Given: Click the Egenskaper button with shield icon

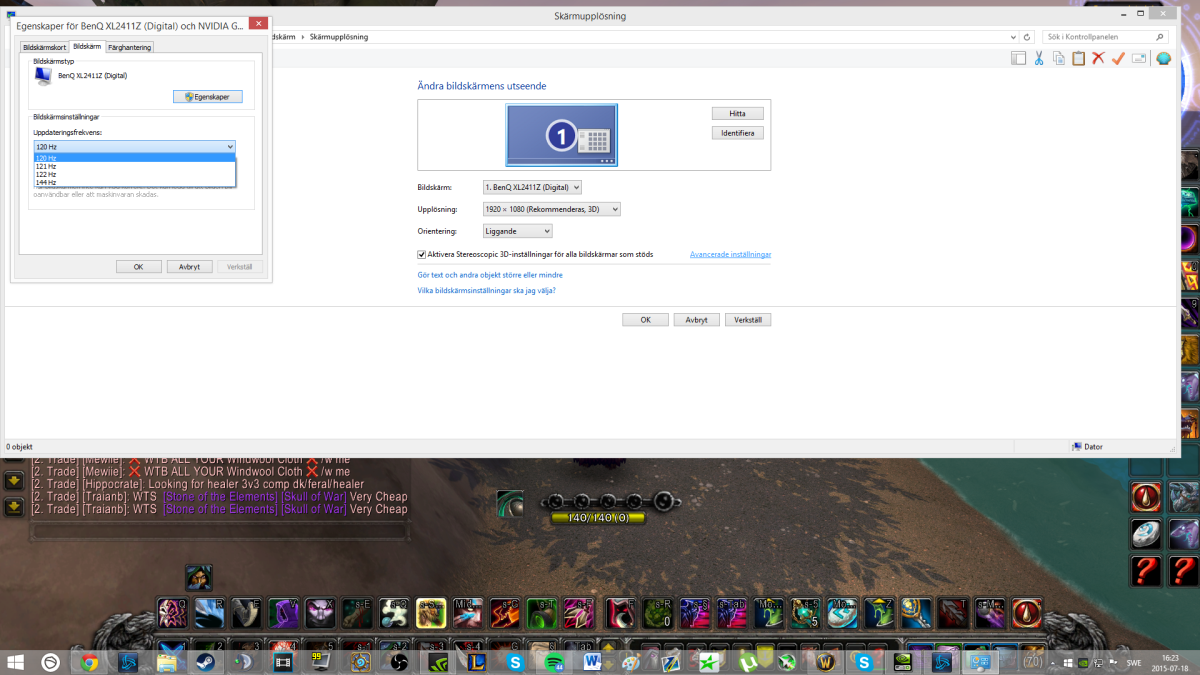Looking at the screenshot, I should [x=207, y=97].
